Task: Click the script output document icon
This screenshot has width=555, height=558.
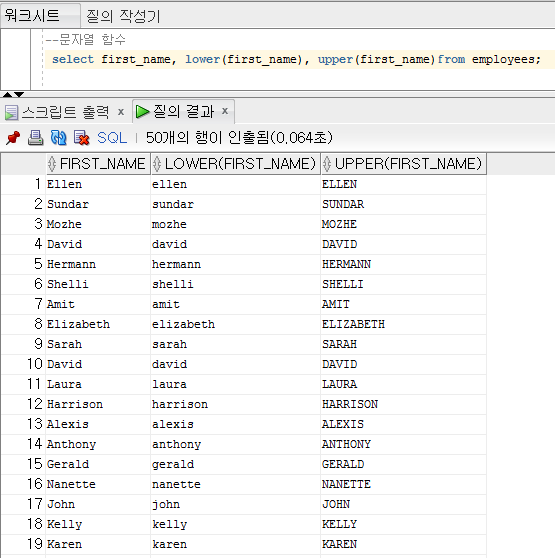Action: (11, 112)
